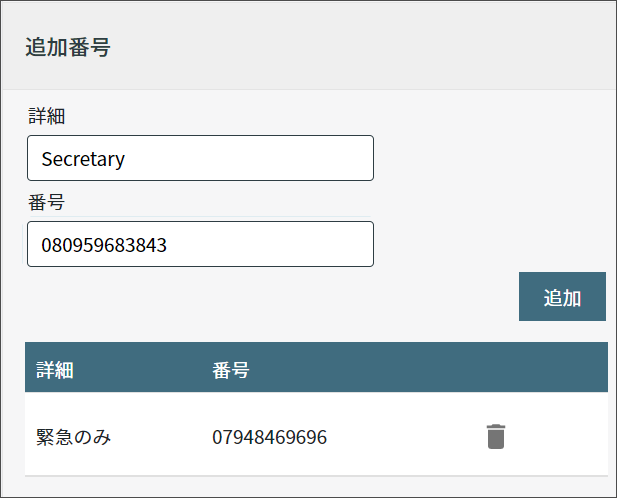Select the 緊急のみ cell in table

[74, 437]
